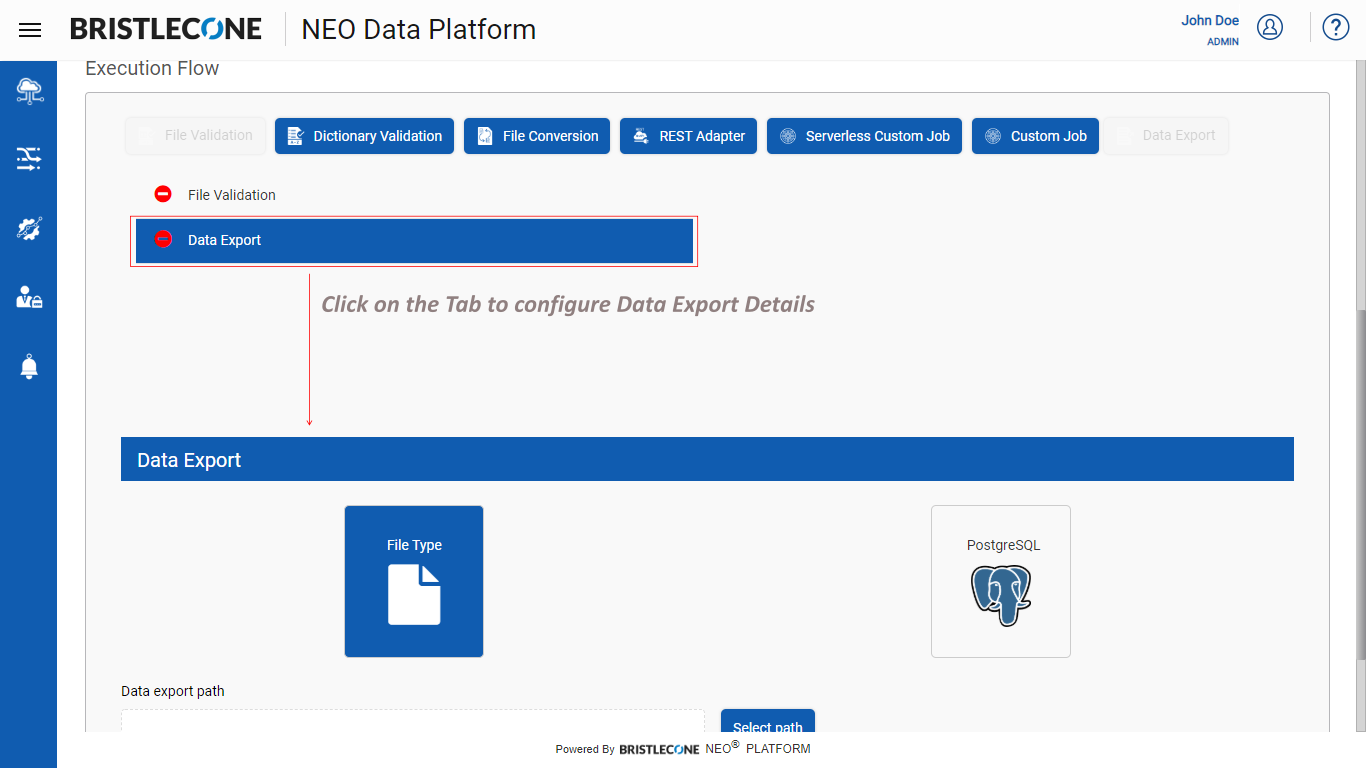Add a REST Adapter step
1366x768 pixels.
(688, 136)
